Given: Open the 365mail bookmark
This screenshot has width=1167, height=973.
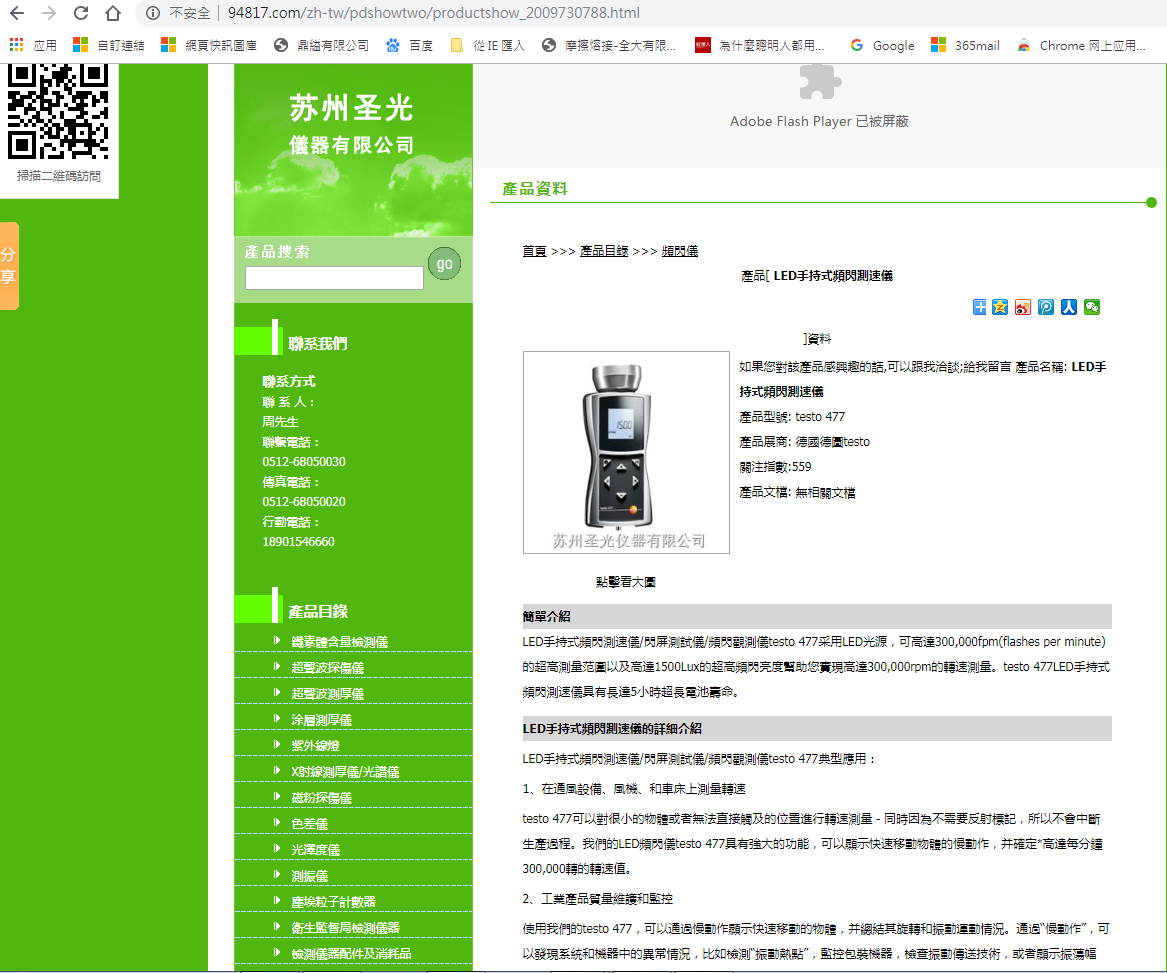Looking at the screenshot, I should (965, 45).
